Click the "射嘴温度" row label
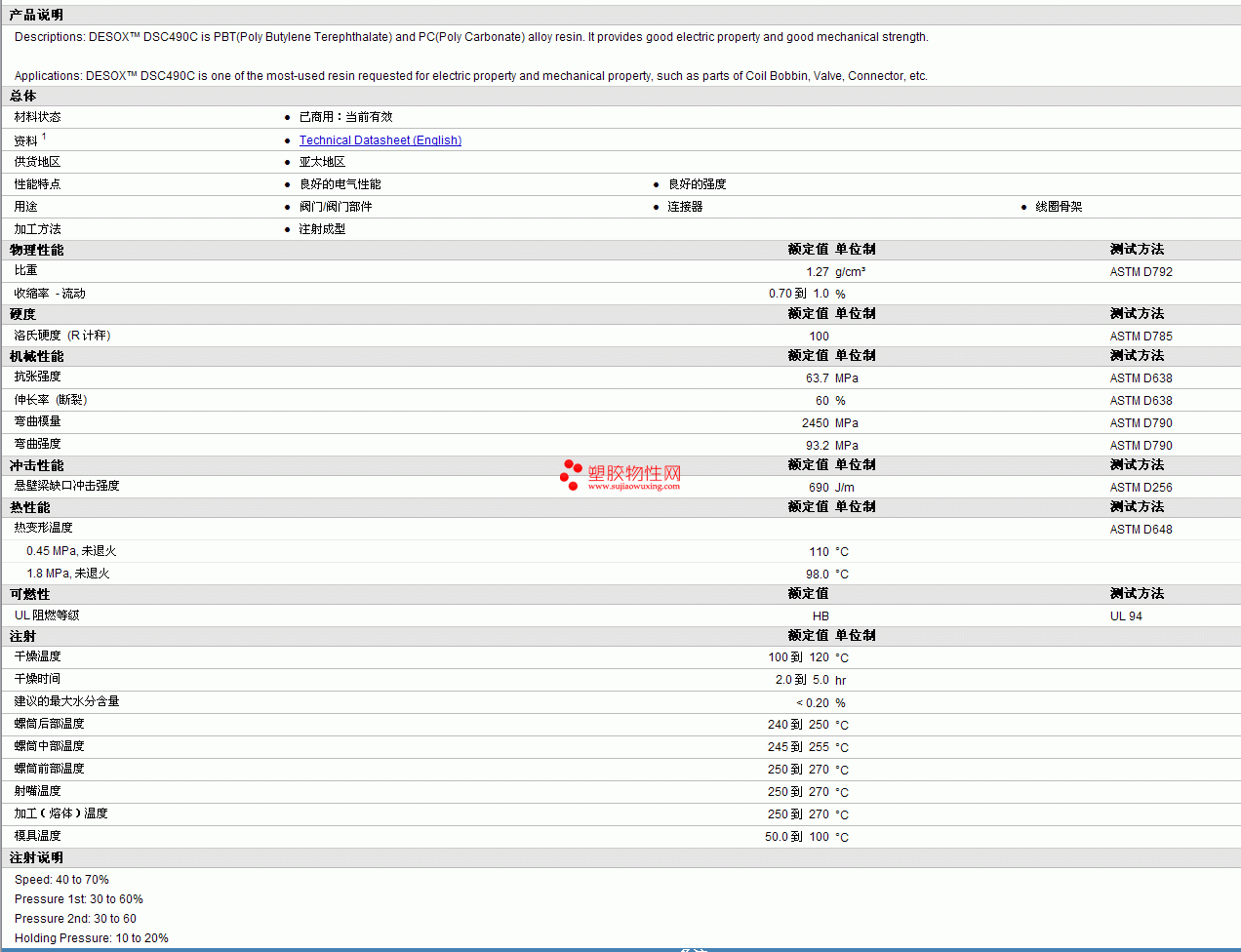Viewport: 1241px width, 952px height. [37, 791]
